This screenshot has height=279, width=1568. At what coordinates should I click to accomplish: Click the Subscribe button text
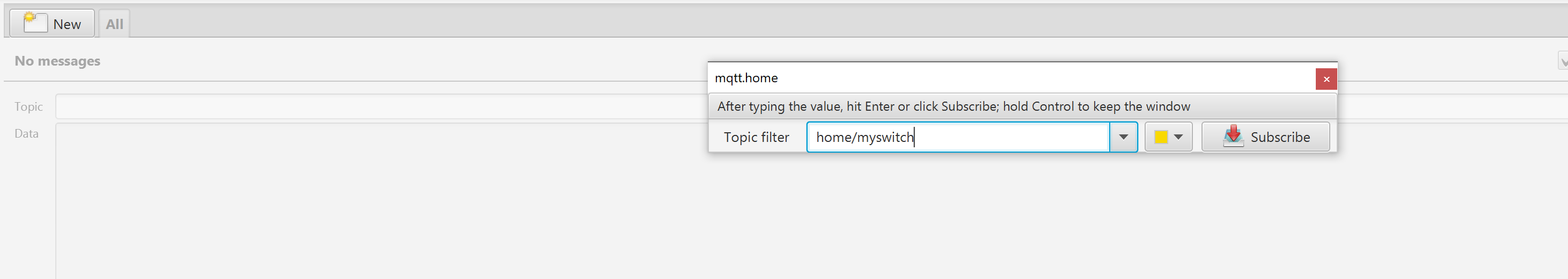point(1279,138)
